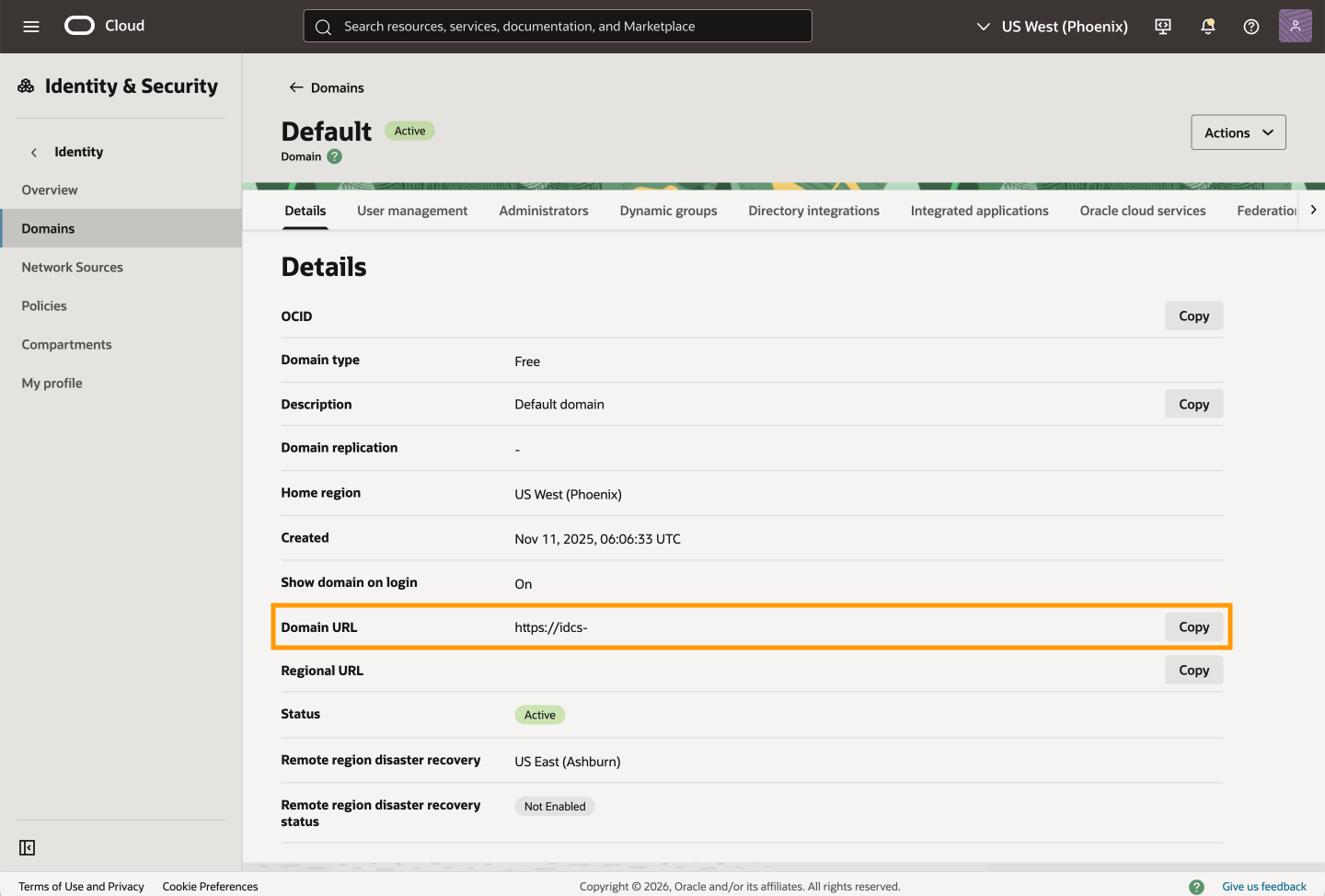Open Policies in the sidebar
Screen dimensions: 1325x896
pyautogui.click(x=121, y=306)
